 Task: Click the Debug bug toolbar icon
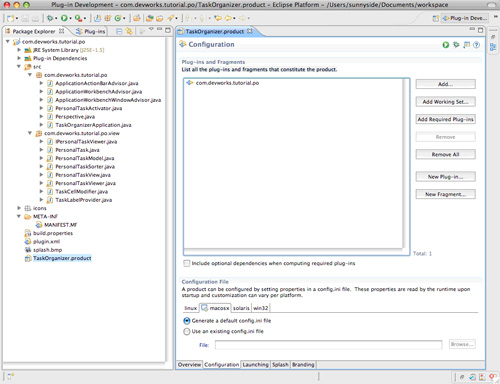[x=50, y=18]
